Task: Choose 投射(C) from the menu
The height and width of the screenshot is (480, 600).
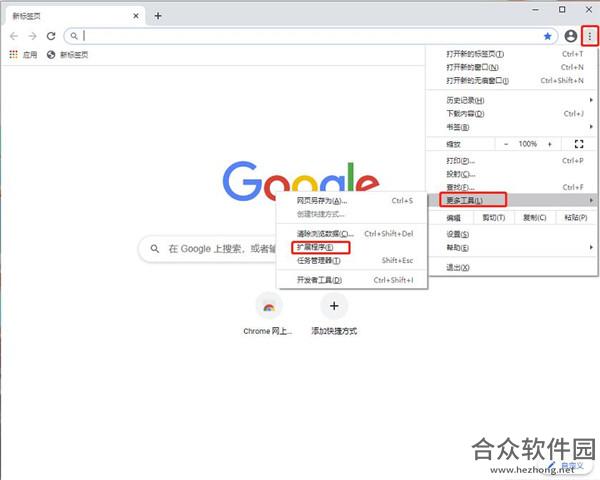Action: pos(512,174)
